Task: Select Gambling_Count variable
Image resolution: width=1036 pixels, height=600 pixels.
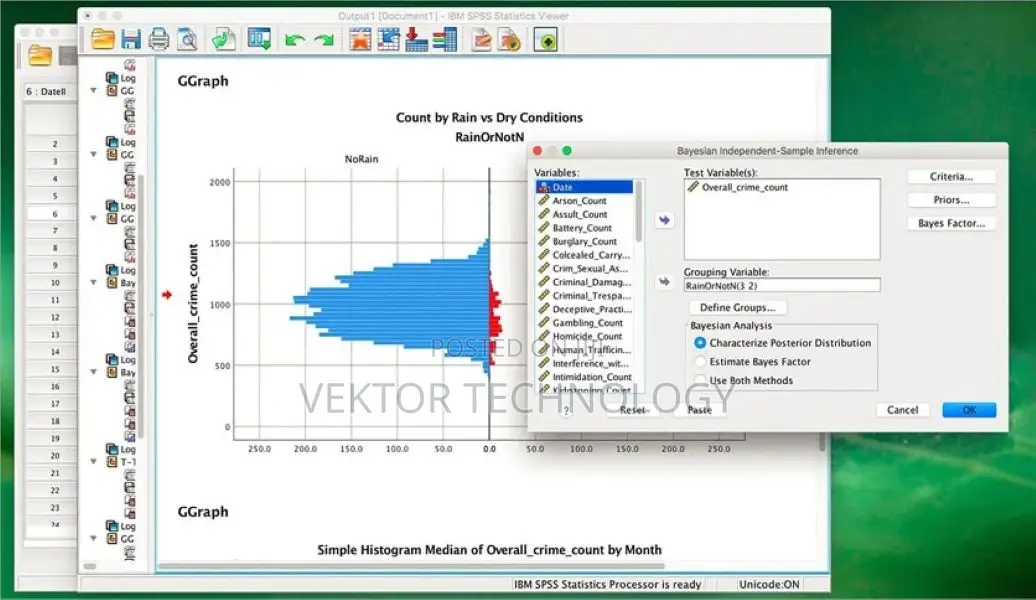Action: point(585,322)
